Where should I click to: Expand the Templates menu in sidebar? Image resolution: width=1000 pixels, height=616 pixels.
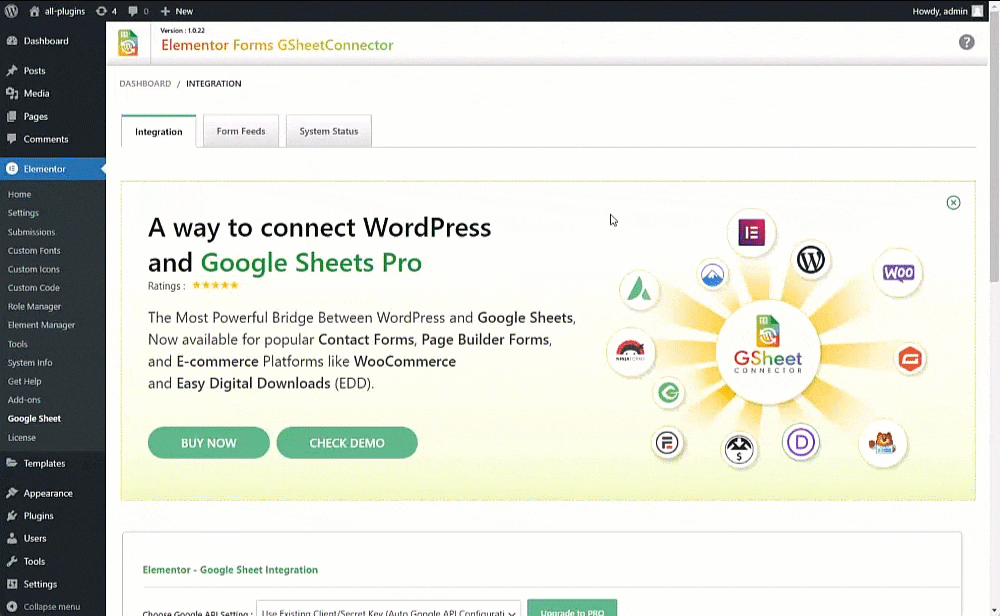(x=44, y=463)
